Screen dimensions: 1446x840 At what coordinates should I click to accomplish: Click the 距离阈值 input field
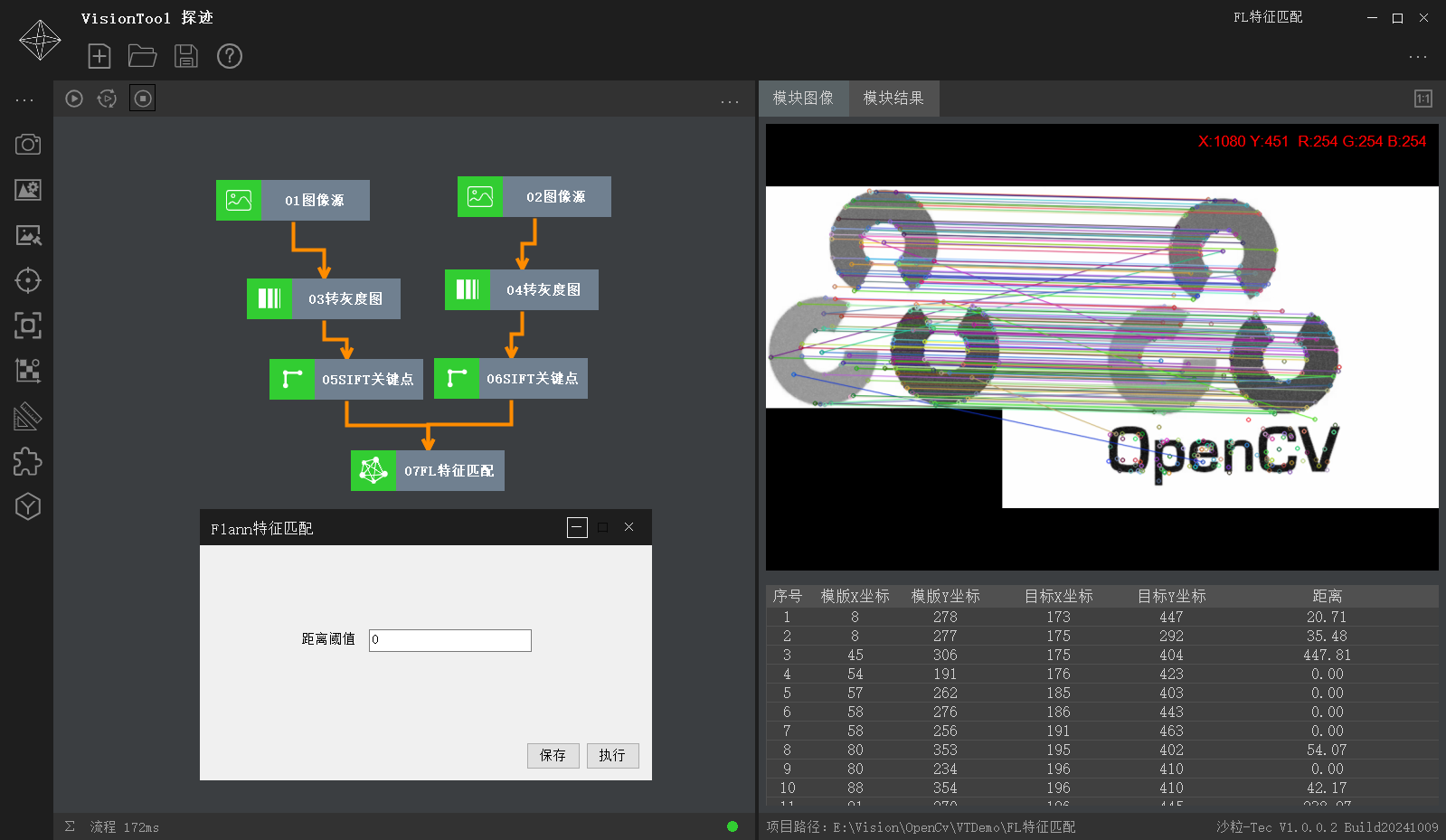tap(450, 640)
